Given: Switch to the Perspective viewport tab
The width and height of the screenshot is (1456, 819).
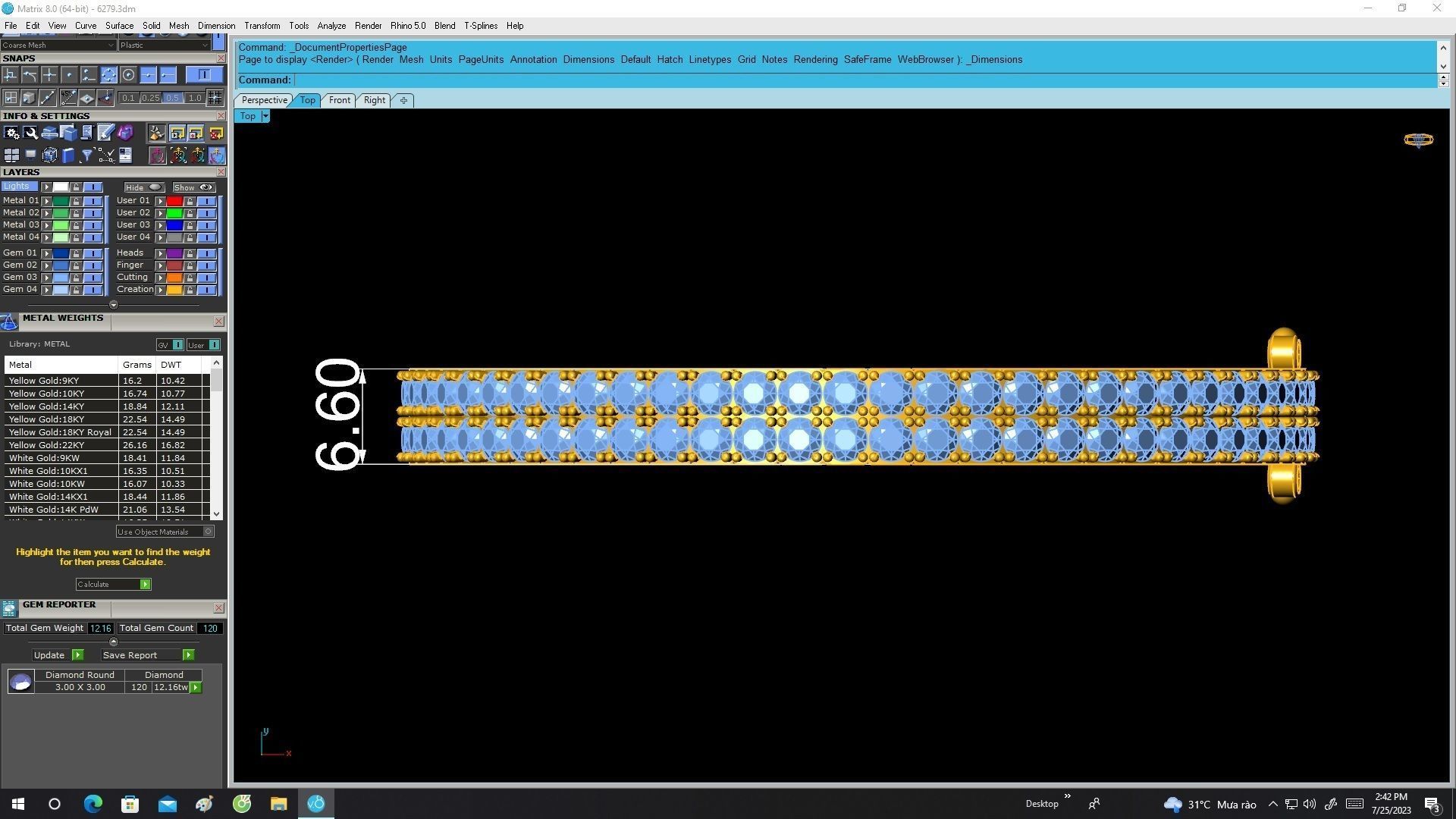Looking at the screenshot, I should [264, 100].
